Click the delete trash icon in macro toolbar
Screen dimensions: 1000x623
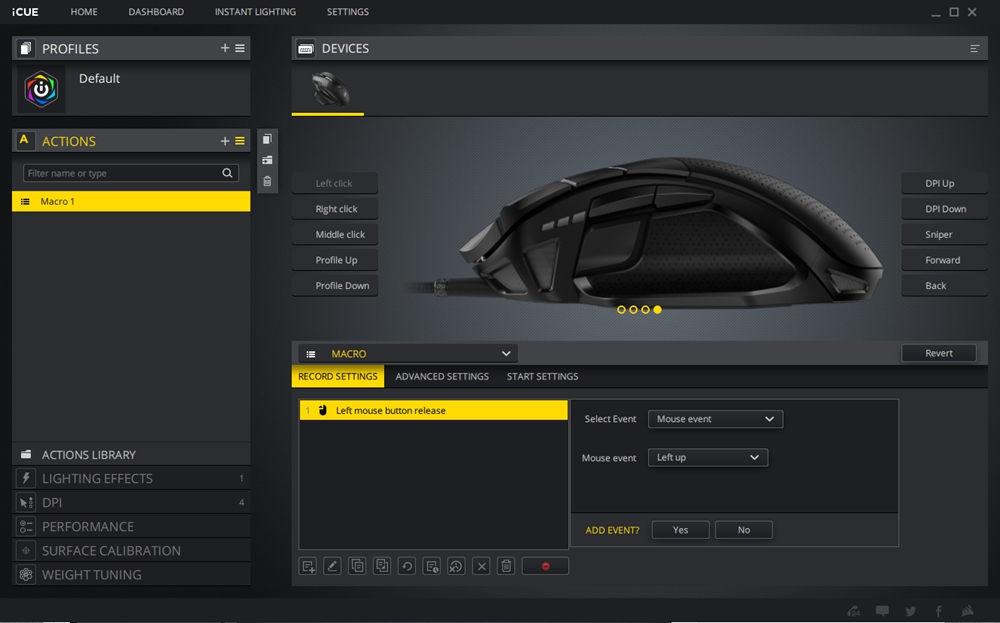pos(506,566)
